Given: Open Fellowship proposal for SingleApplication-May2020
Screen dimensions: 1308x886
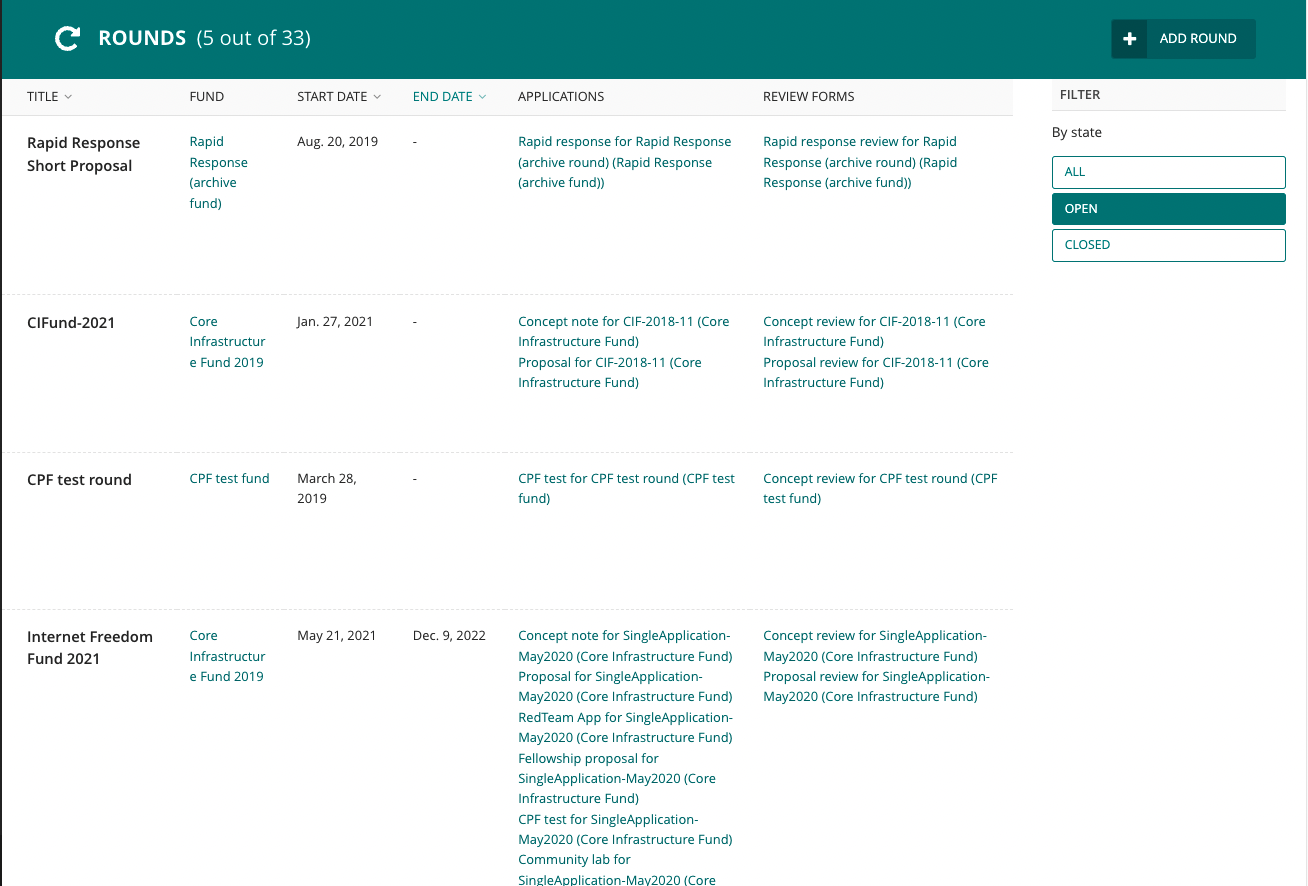Looking at the screenshot, I should point(616,778).
